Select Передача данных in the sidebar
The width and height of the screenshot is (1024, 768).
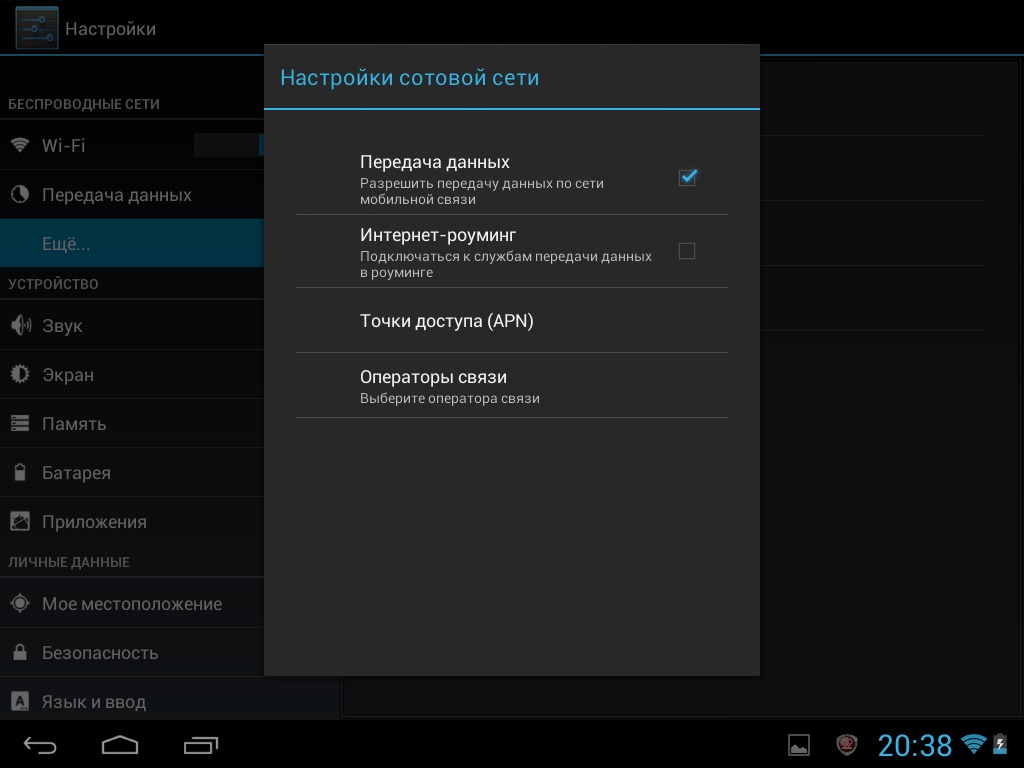point(116,195)
